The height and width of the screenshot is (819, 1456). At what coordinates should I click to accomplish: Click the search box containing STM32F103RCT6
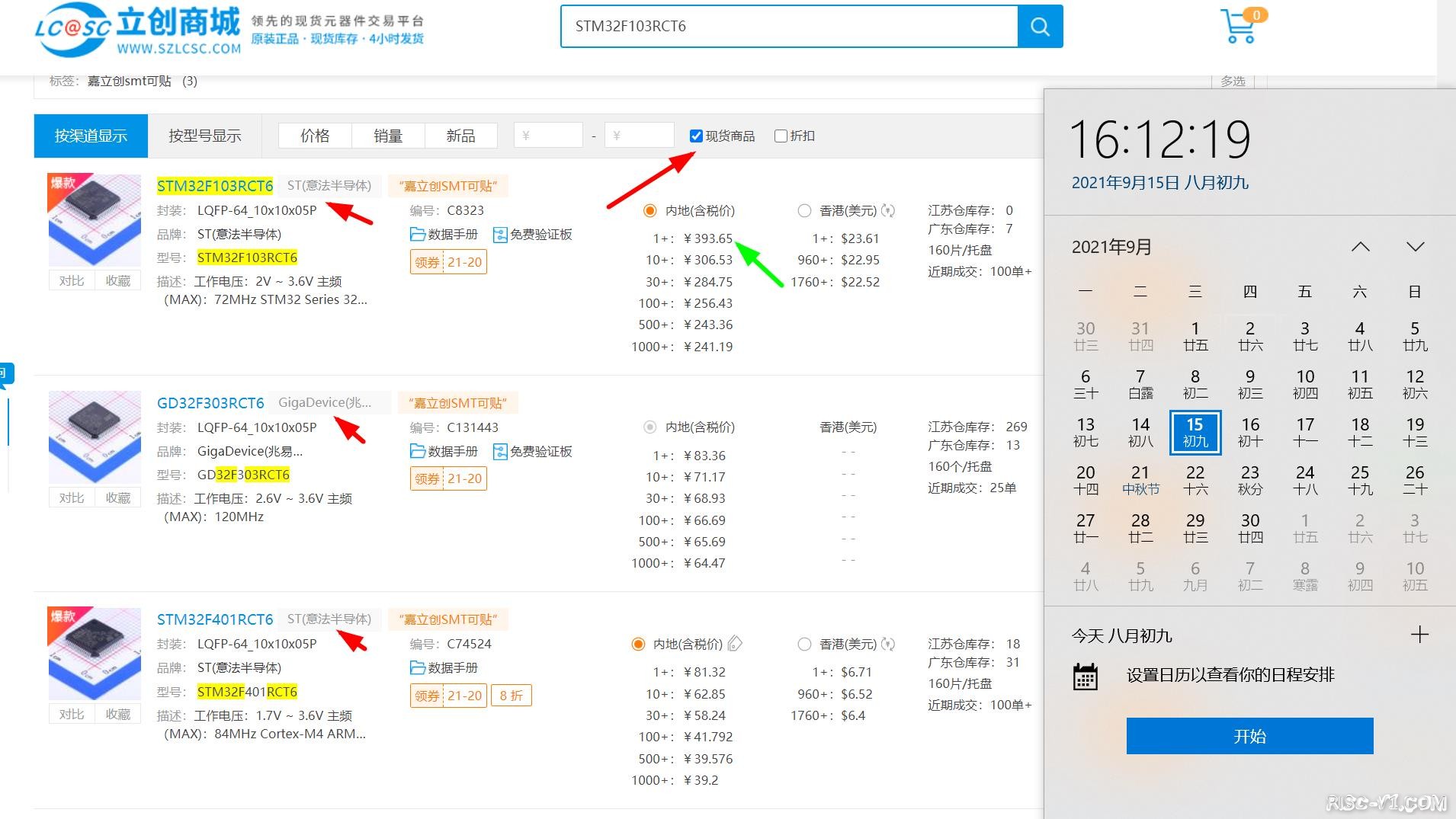coord(789,27)
